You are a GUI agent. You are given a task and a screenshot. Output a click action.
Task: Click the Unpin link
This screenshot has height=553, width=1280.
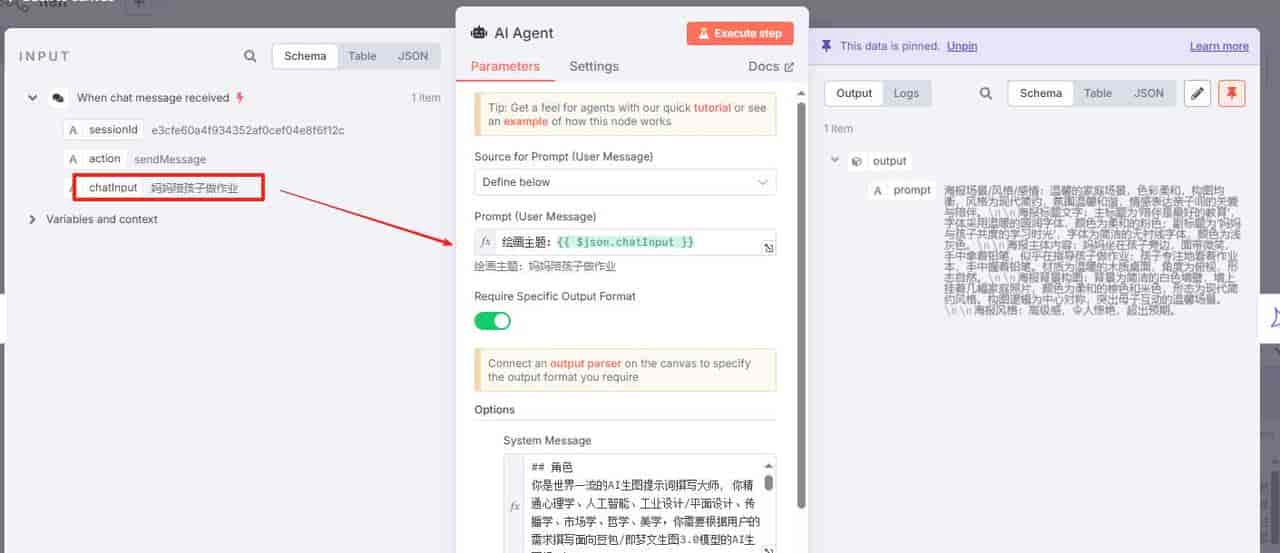click(962, 46)
